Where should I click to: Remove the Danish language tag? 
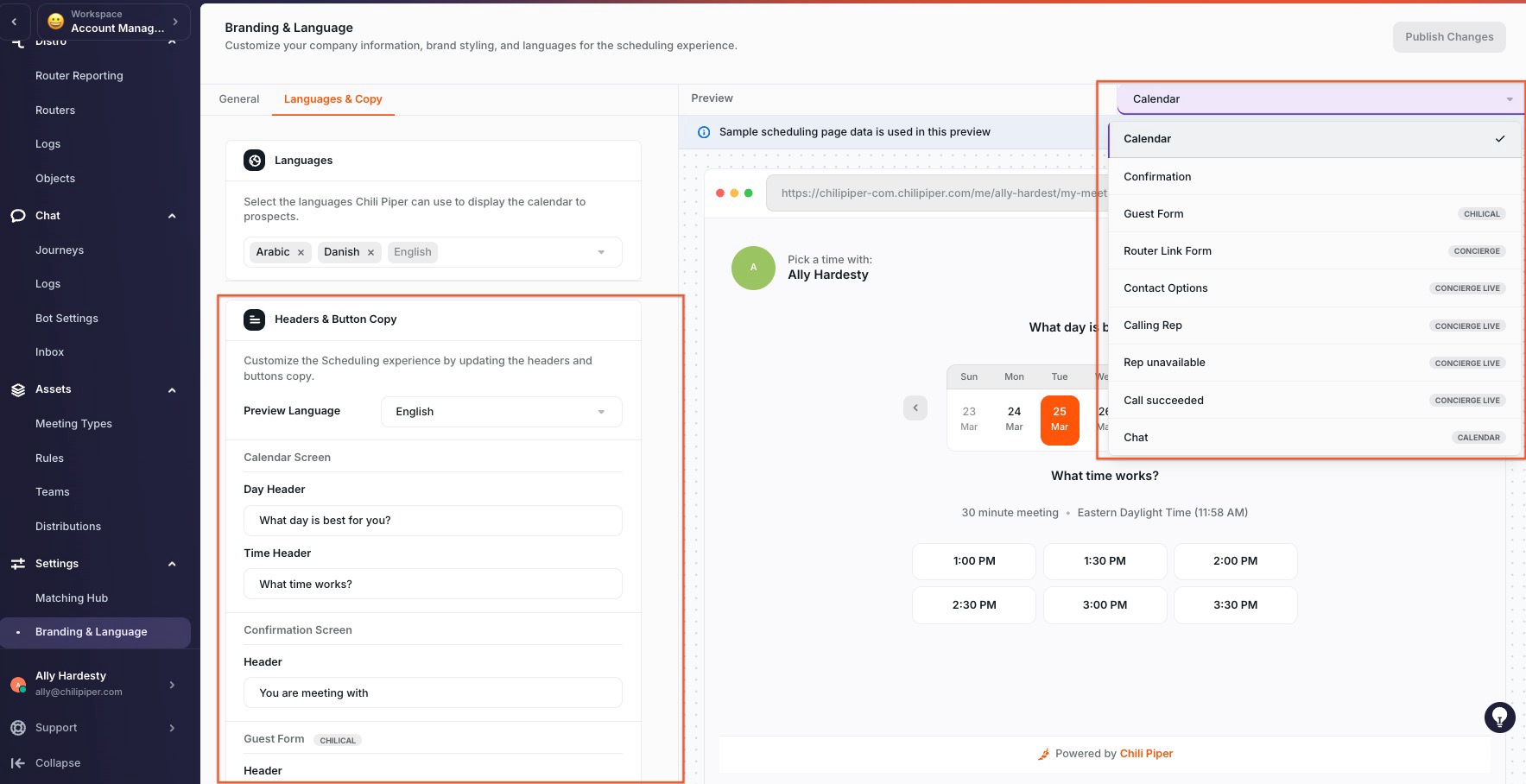click(370, 252)
